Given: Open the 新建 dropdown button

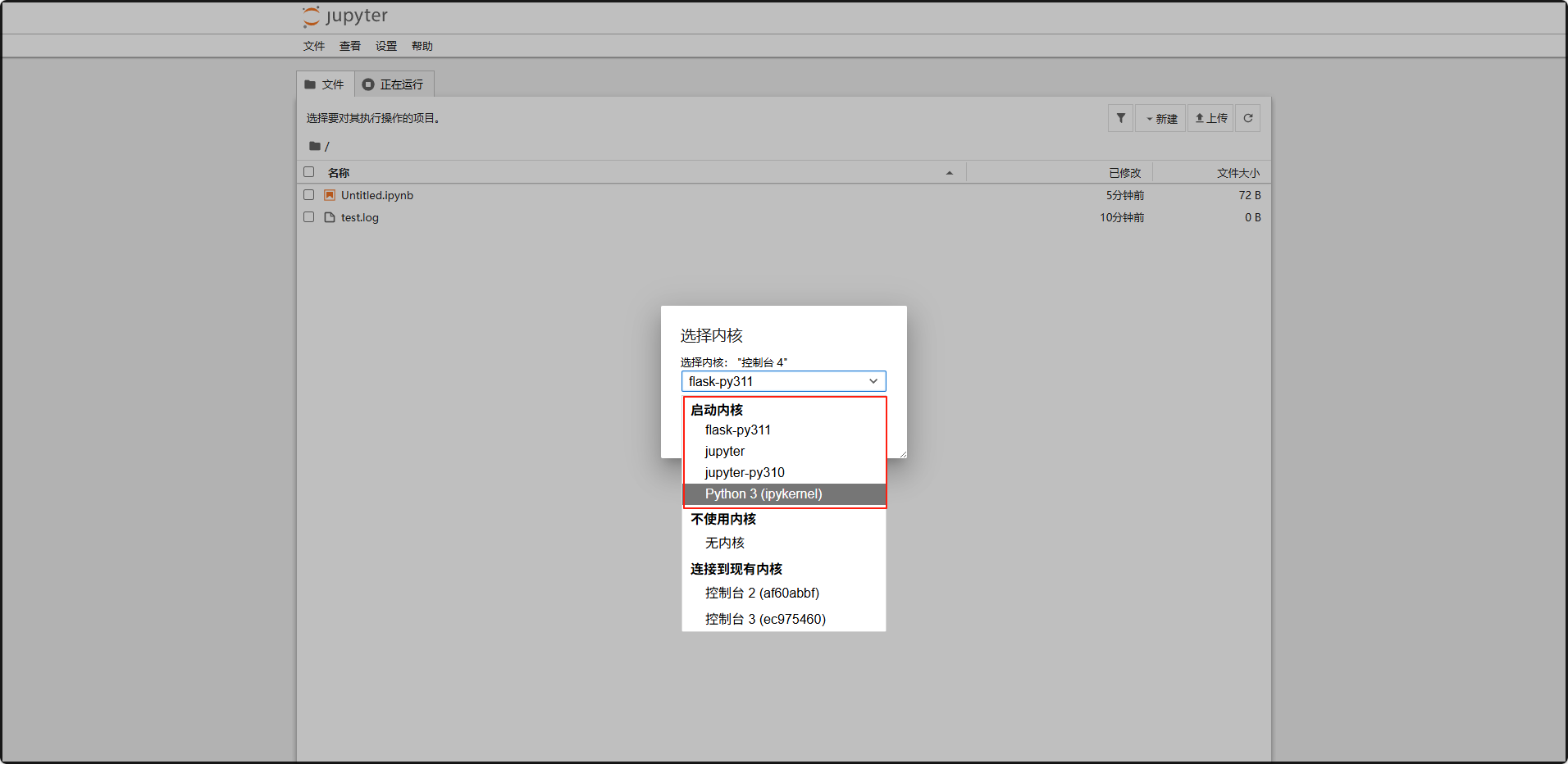Looking at the screenshot, I should 1160,118.
